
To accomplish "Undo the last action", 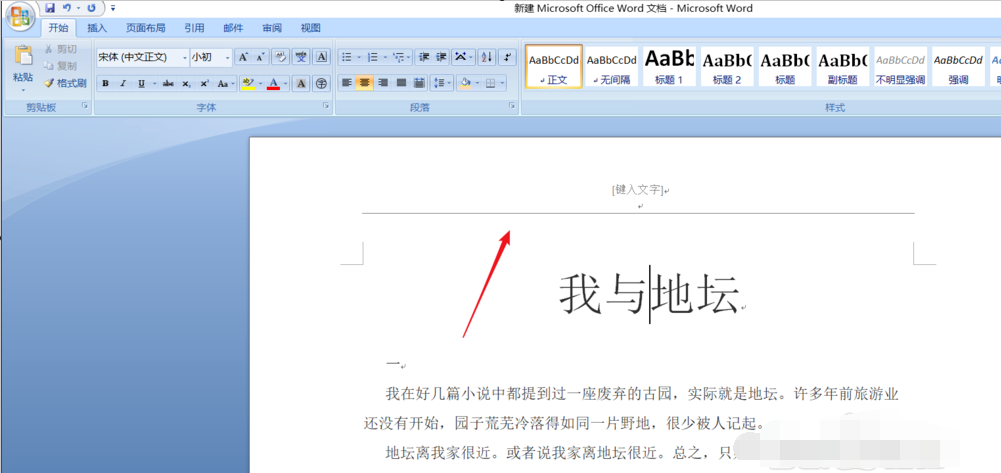I will pyautogui.click(x=66, y=8).
